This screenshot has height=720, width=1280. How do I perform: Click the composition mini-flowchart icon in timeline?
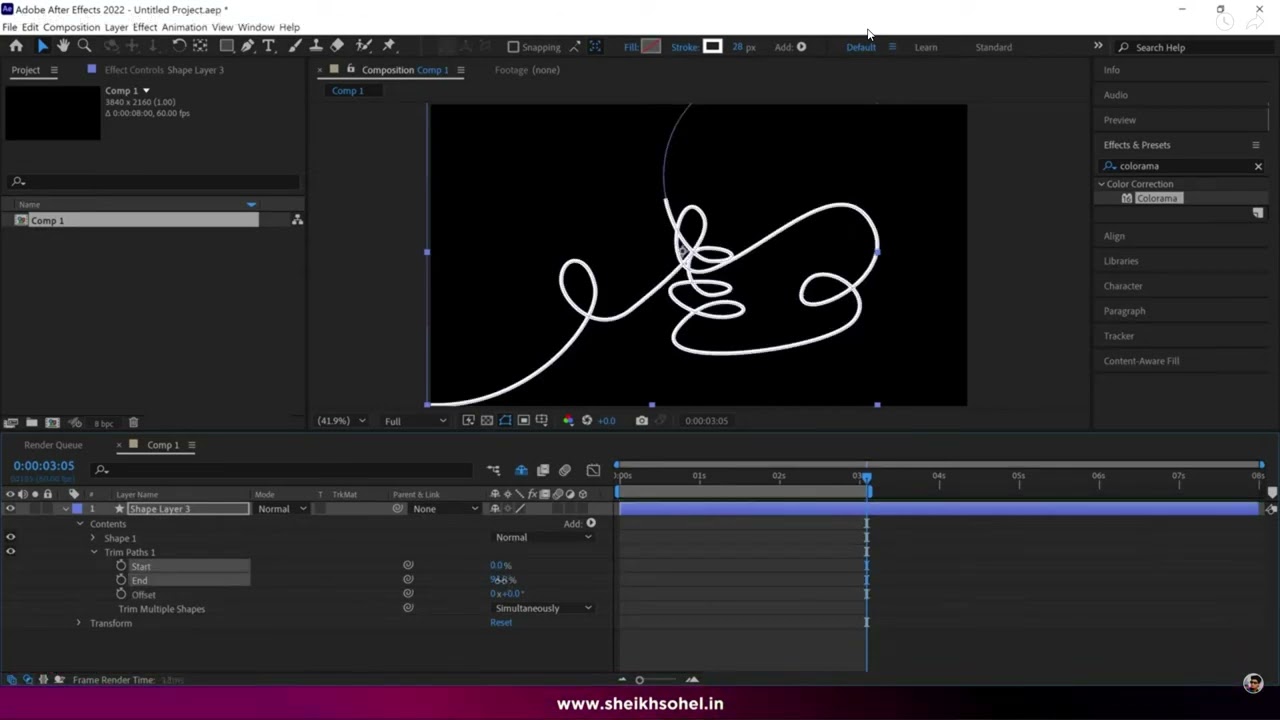pyautogui.click(x=493, y=470)
